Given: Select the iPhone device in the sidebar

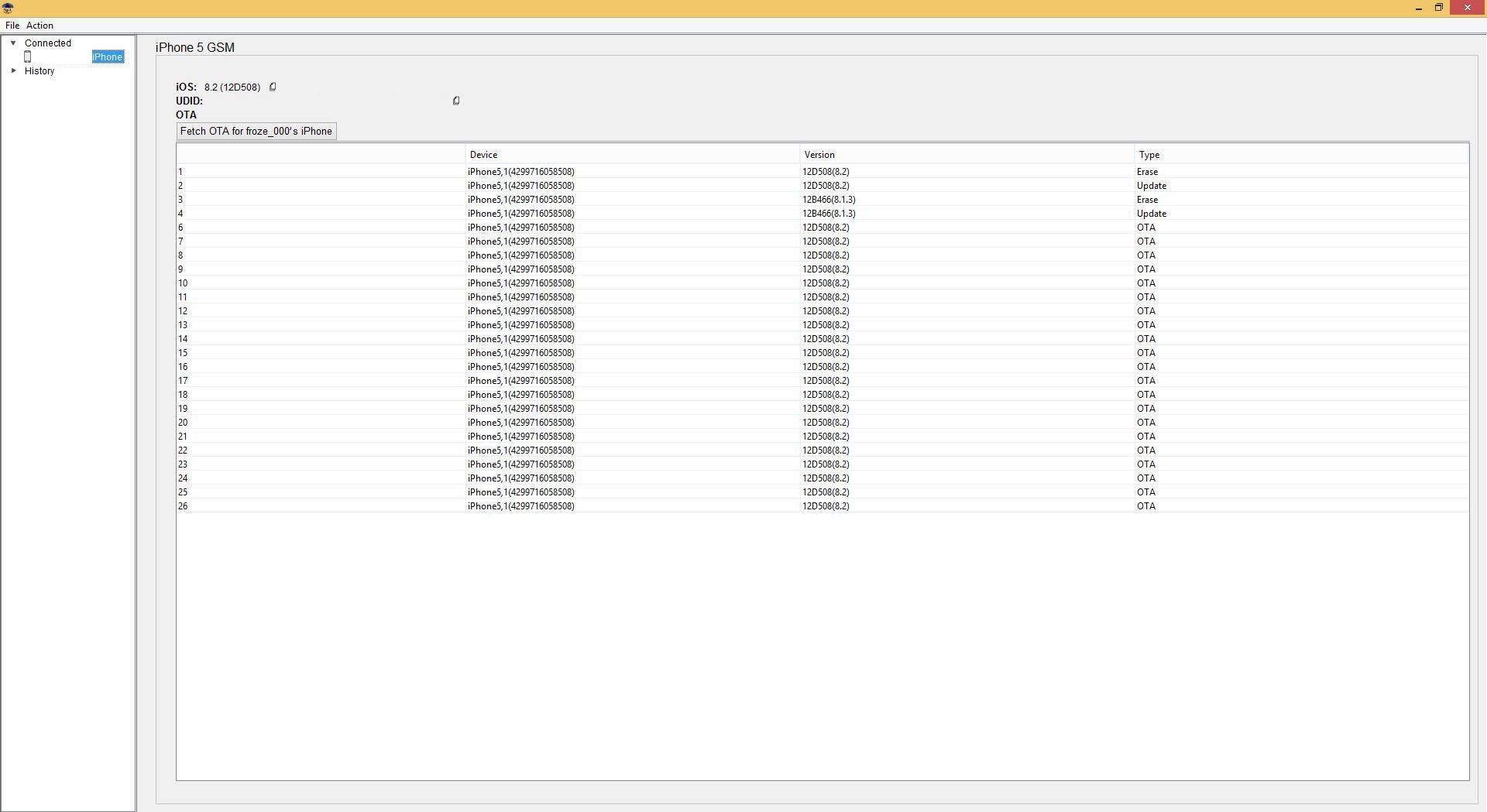Looking at the screenshot, I should [x=108, y=57].
